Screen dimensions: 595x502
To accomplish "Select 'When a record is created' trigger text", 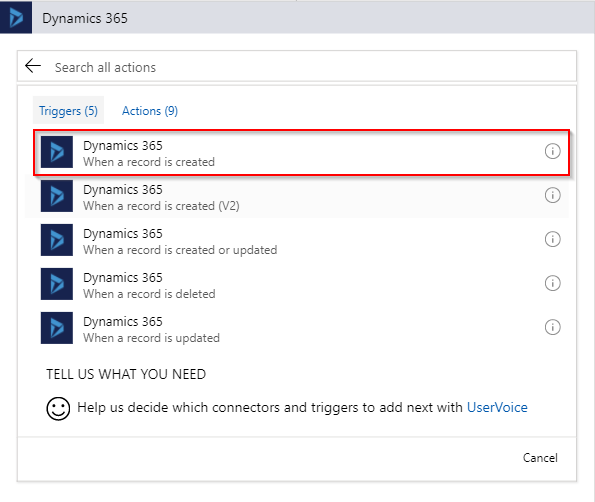I will pos(149,162).
